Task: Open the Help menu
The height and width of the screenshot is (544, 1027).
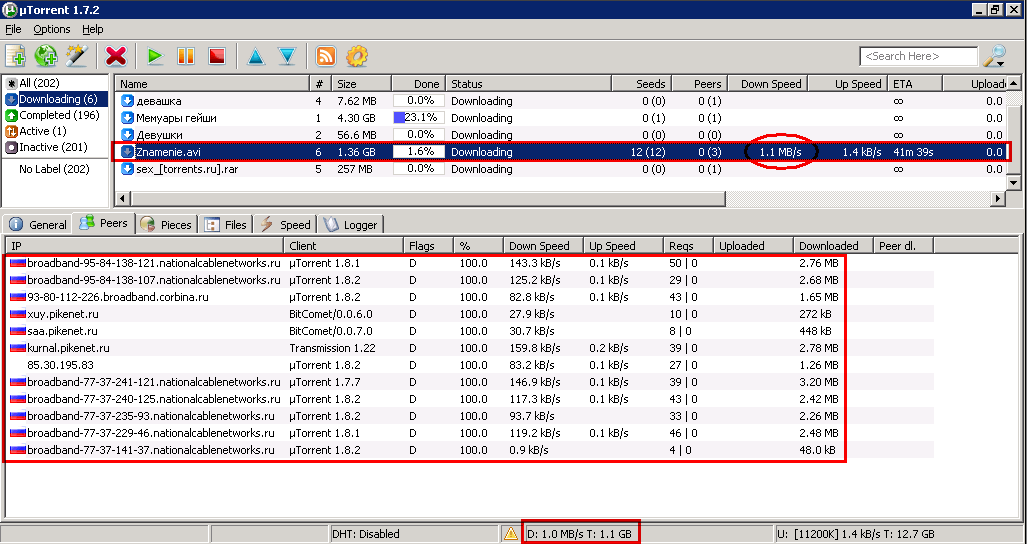Action: click(92, 29)
